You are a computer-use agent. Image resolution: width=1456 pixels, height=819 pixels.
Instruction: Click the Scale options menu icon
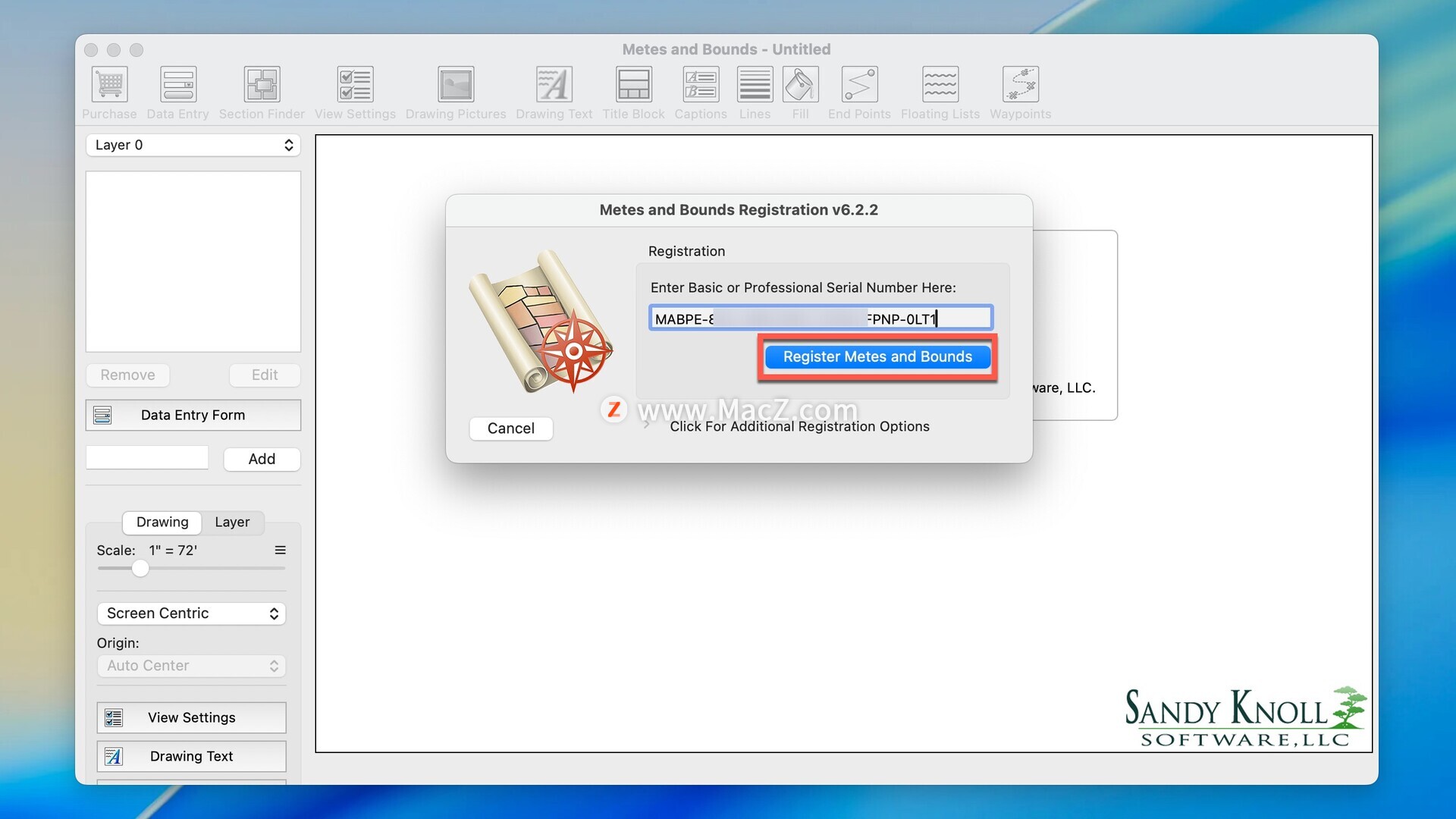click(x=280, y=551)
